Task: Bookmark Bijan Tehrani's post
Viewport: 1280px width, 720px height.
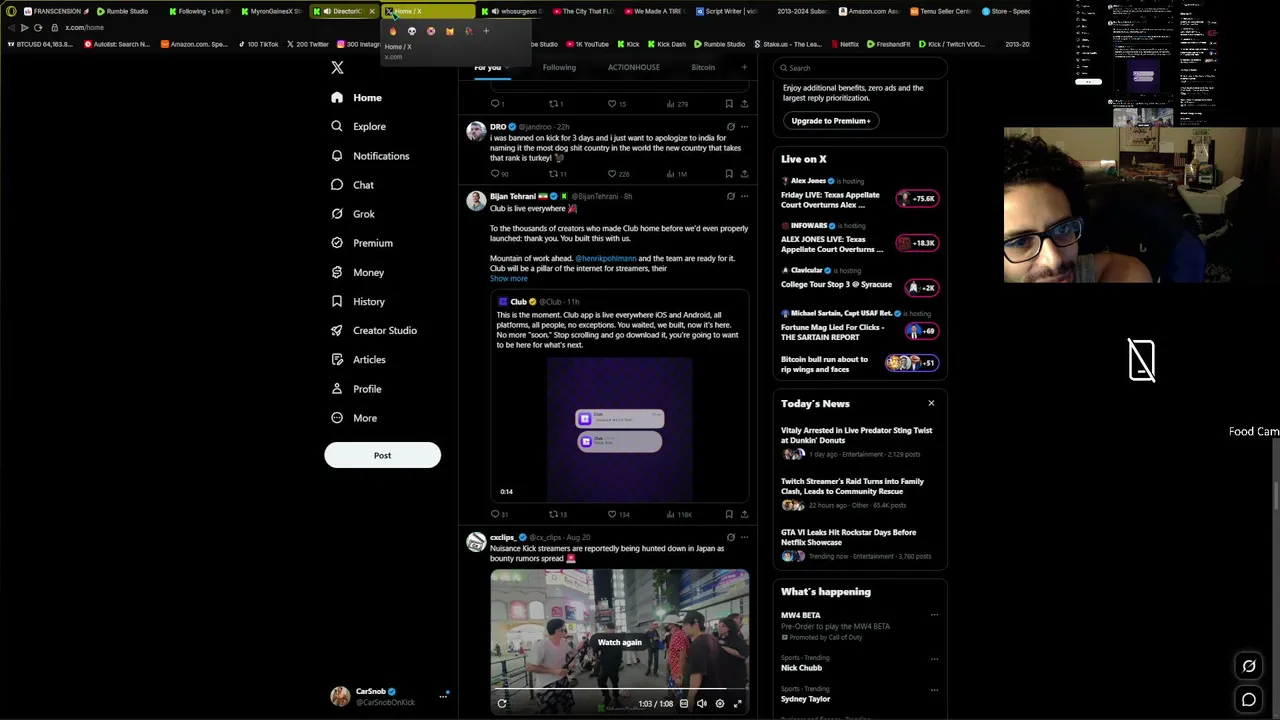Action: (729, 514)
